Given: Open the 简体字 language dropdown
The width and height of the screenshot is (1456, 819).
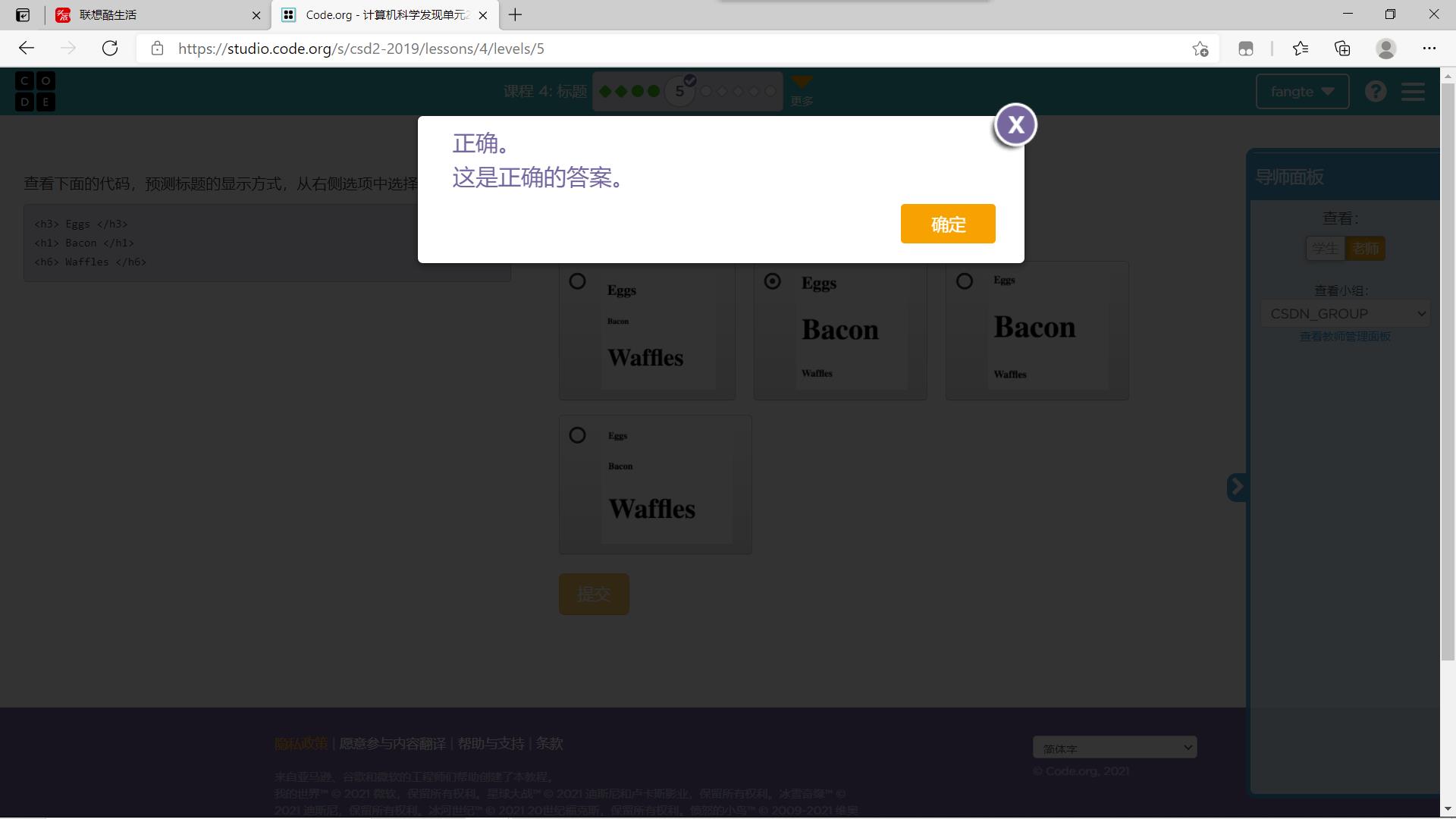Looking at the screenshot, I should tap(1115, 748).
